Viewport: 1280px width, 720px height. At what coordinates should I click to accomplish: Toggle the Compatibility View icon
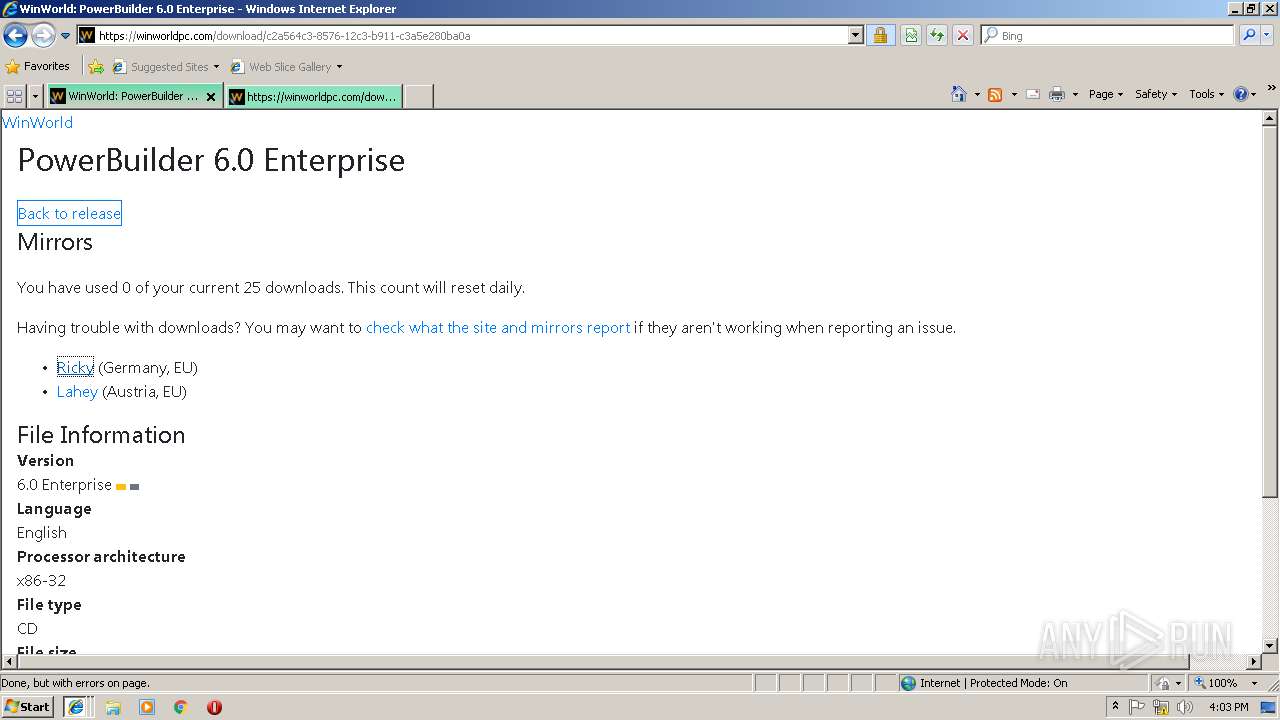[x=911, y=35]
